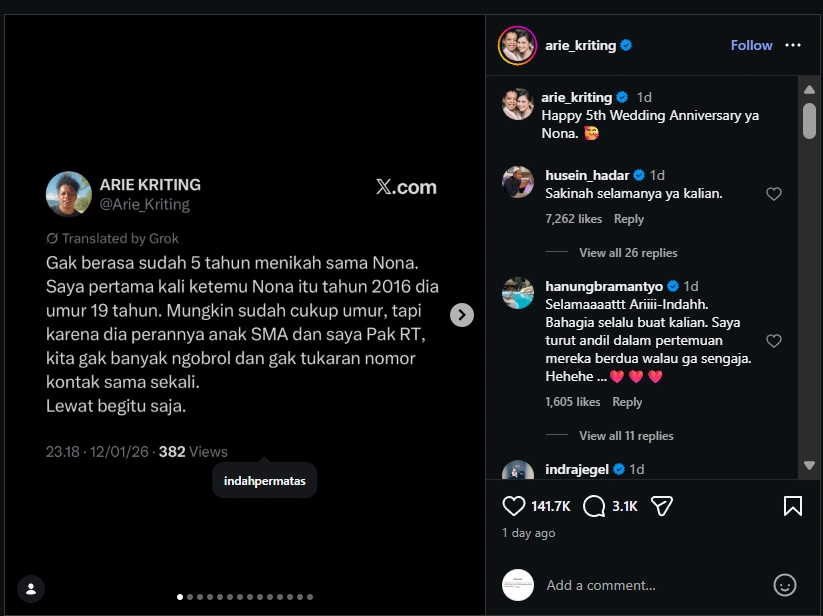Share the post via the paper plane icon
The width and height of the screenshot is (823, 616).
(x=661, y=506)
